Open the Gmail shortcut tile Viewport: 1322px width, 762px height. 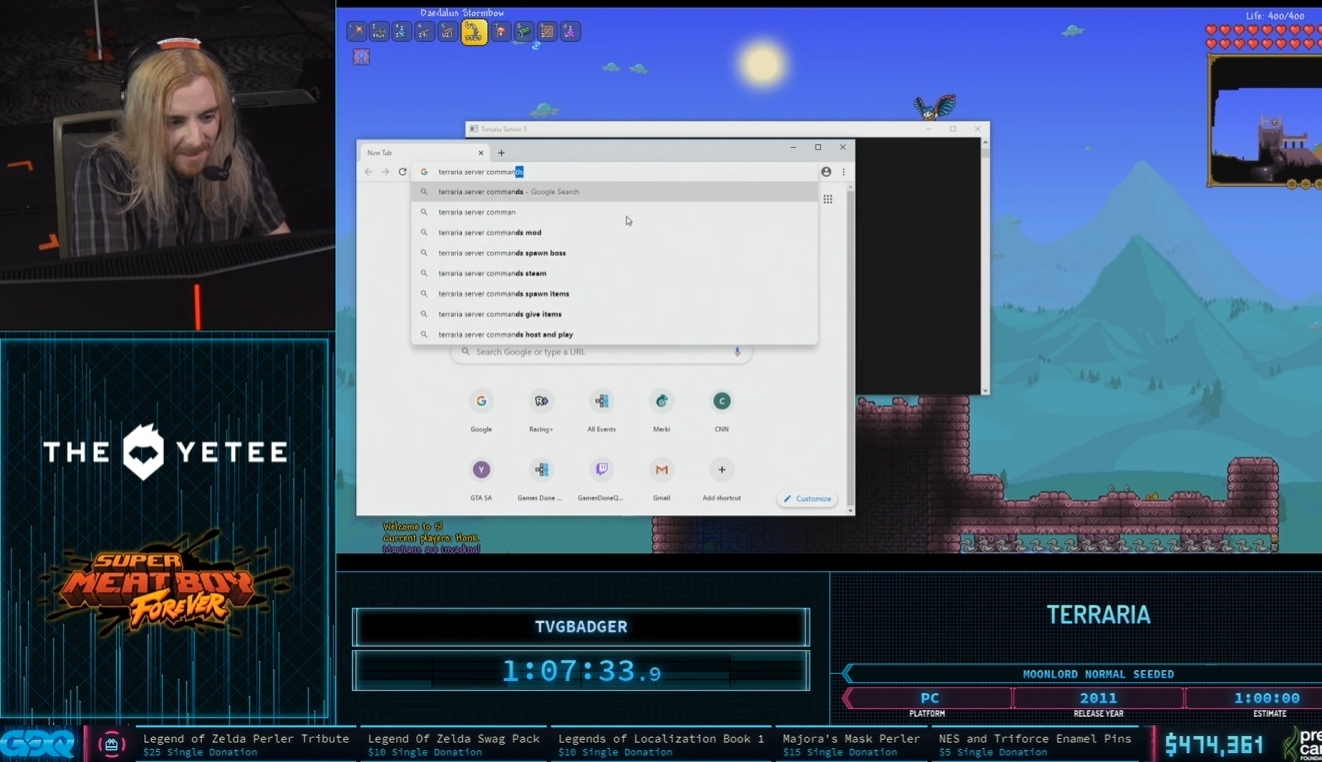(x=661, y=477)
